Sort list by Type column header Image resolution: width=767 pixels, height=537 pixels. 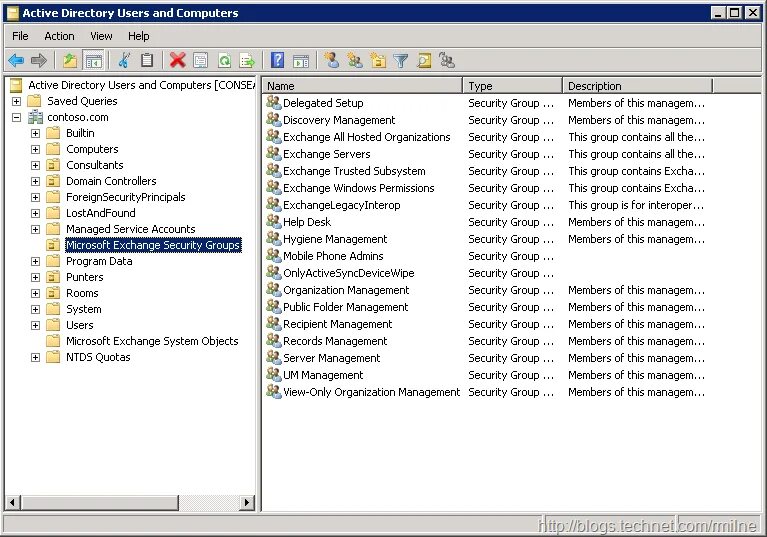coord(513,86)
